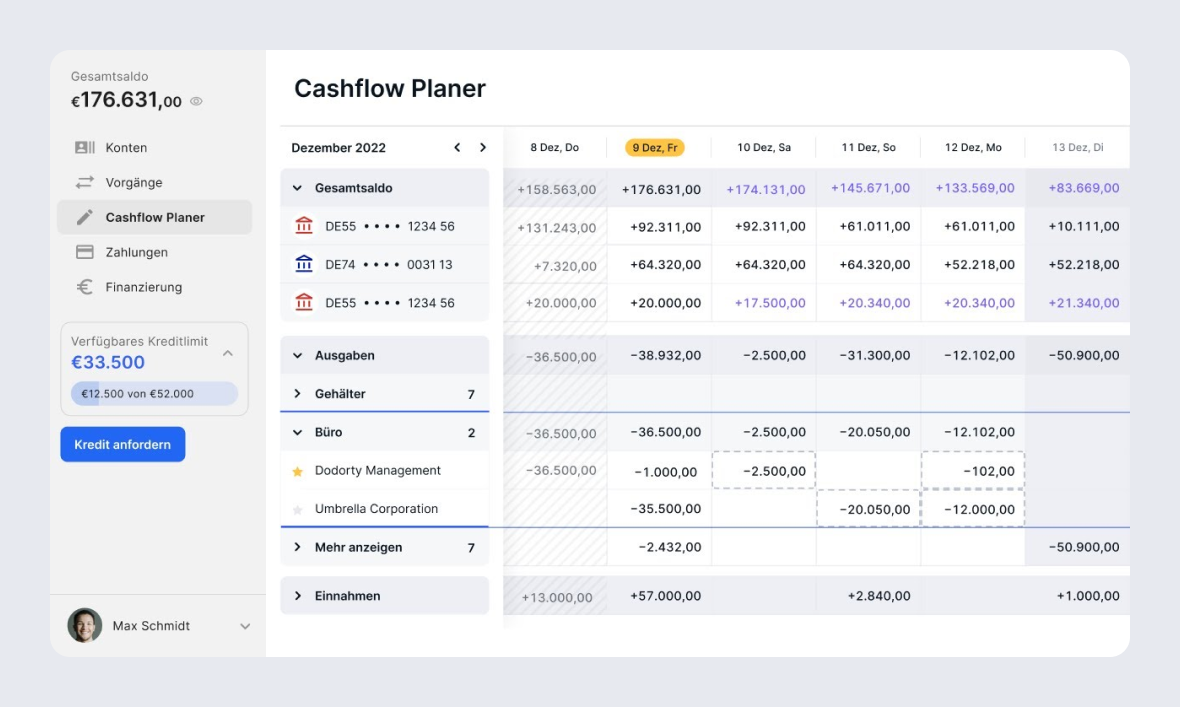
Task: Click the bank icon of the last DE55 account
Action: point(305,302)
